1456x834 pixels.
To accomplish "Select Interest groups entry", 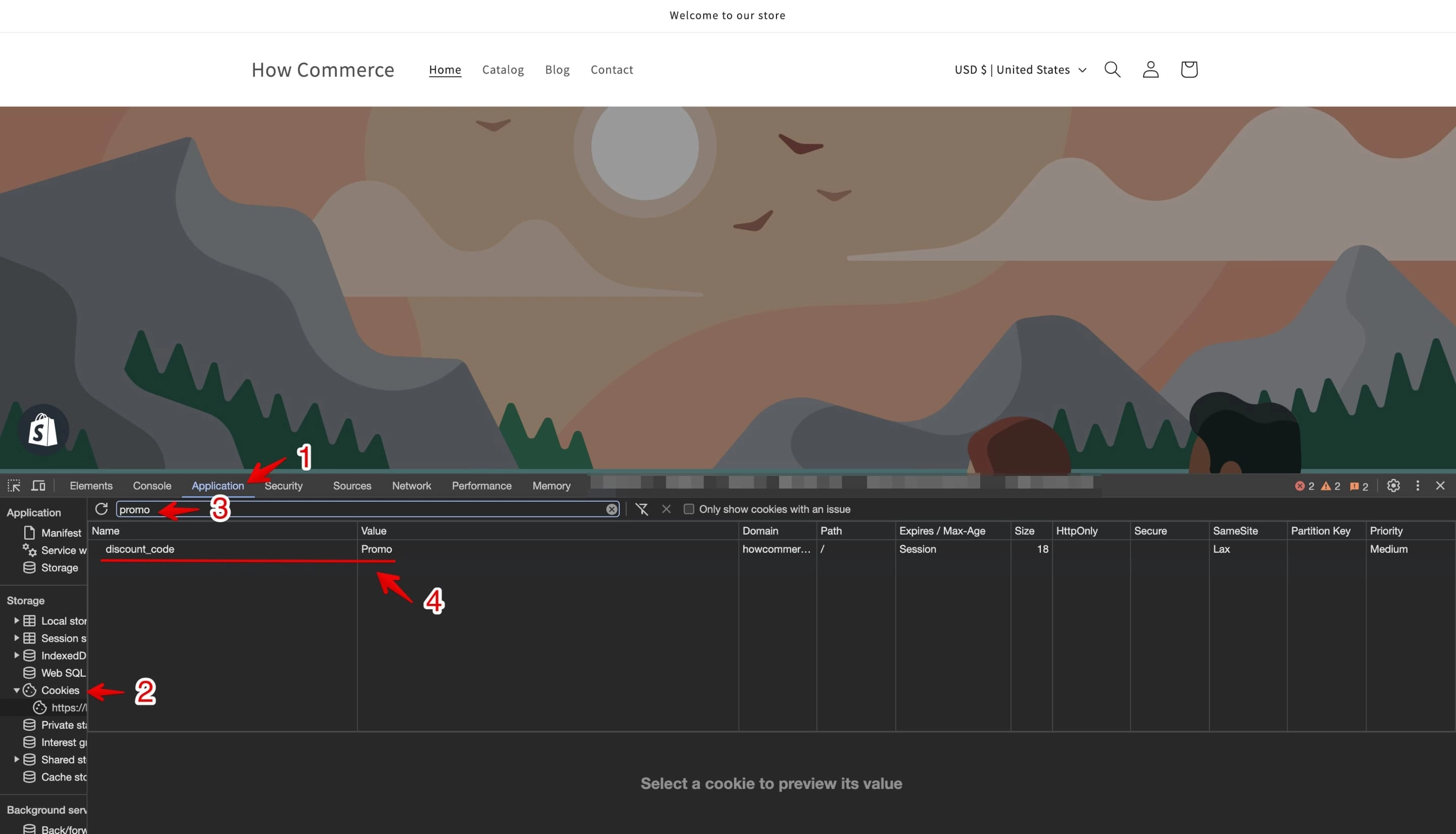I will click(55, 742).
